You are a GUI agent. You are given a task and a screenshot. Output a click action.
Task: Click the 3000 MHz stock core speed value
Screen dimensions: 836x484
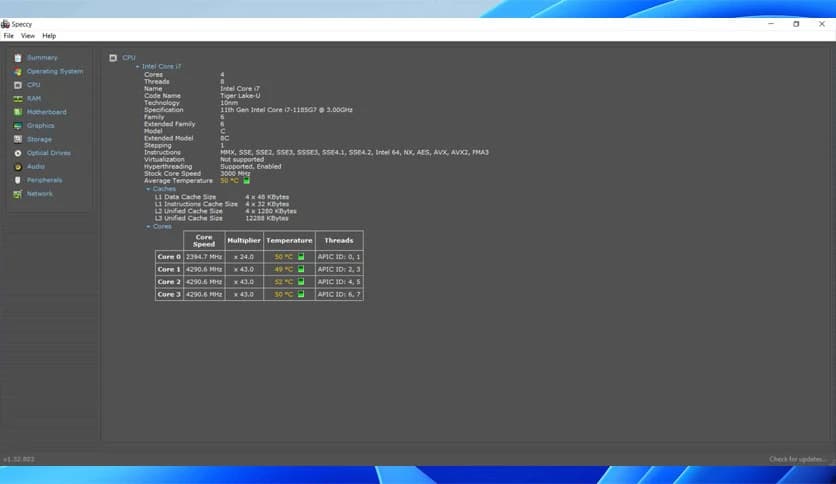tap(235, 174)
